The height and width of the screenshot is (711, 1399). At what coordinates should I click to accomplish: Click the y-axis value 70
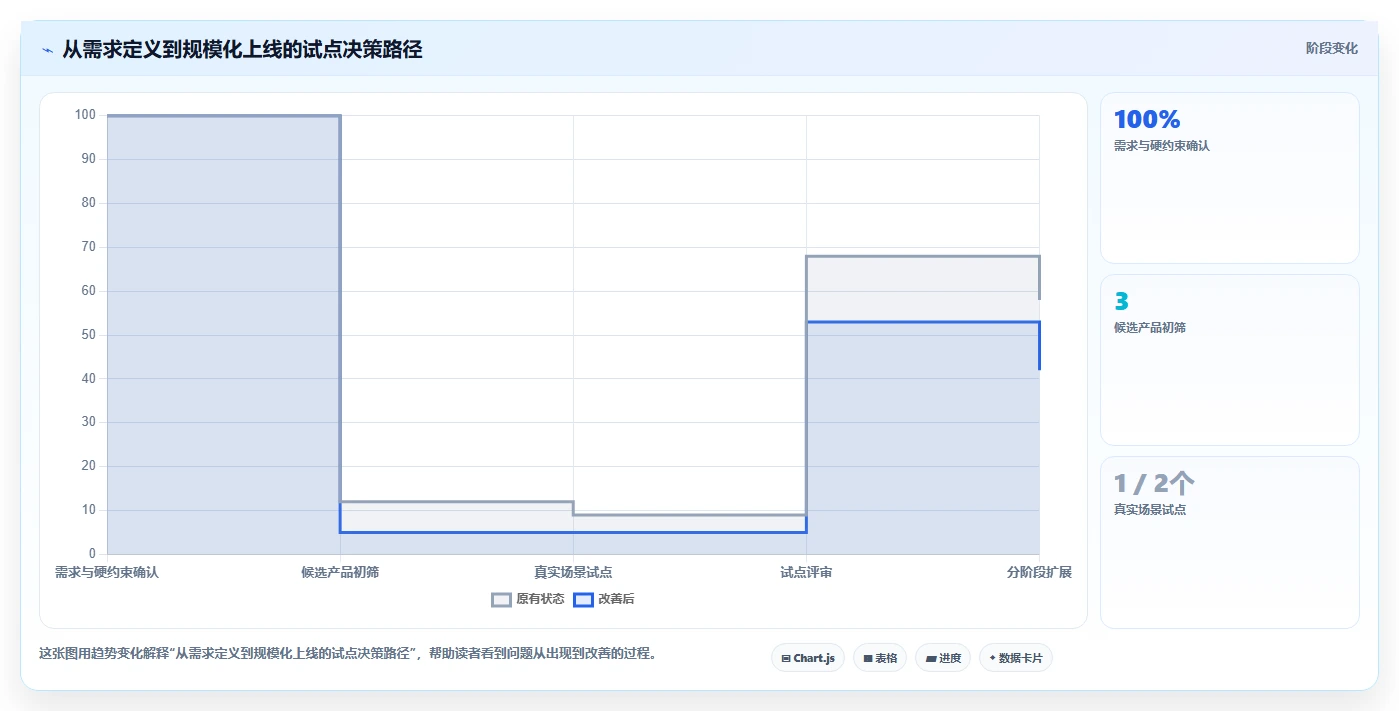(x=89, y=246)
